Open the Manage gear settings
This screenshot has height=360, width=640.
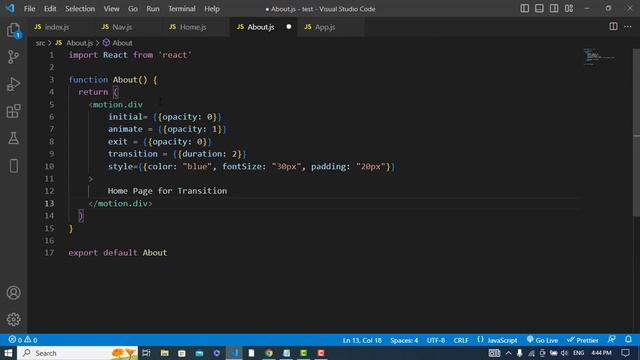point(13,319)
